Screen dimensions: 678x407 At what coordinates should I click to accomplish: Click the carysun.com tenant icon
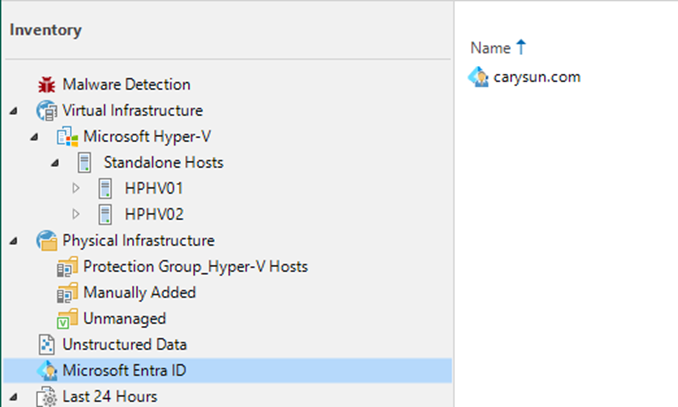pyautogui.click(x=478, y=77)
